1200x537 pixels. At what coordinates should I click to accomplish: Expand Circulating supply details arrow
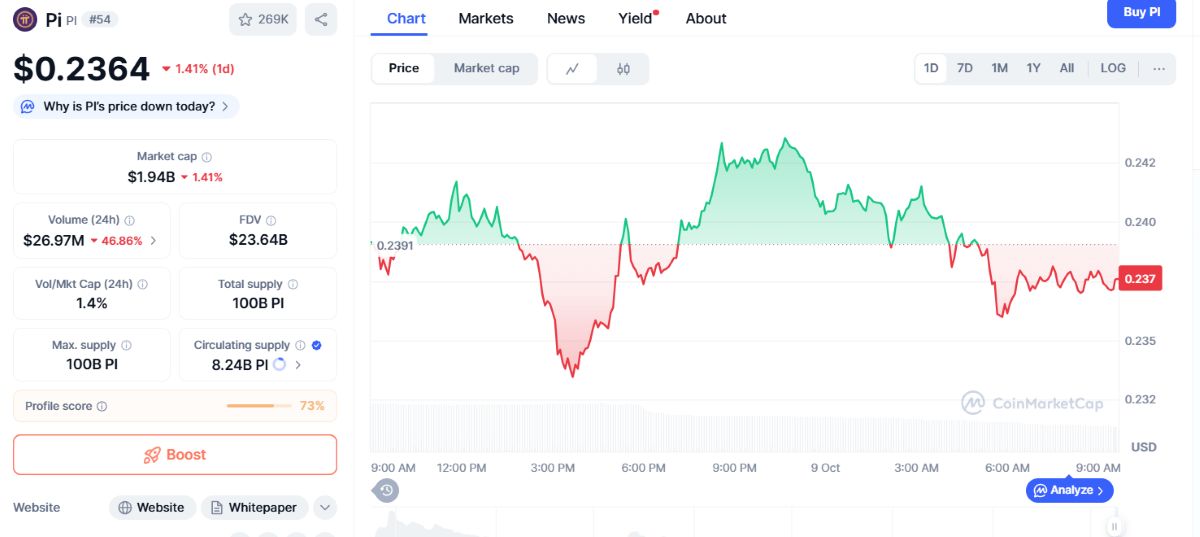click(298, 365)
